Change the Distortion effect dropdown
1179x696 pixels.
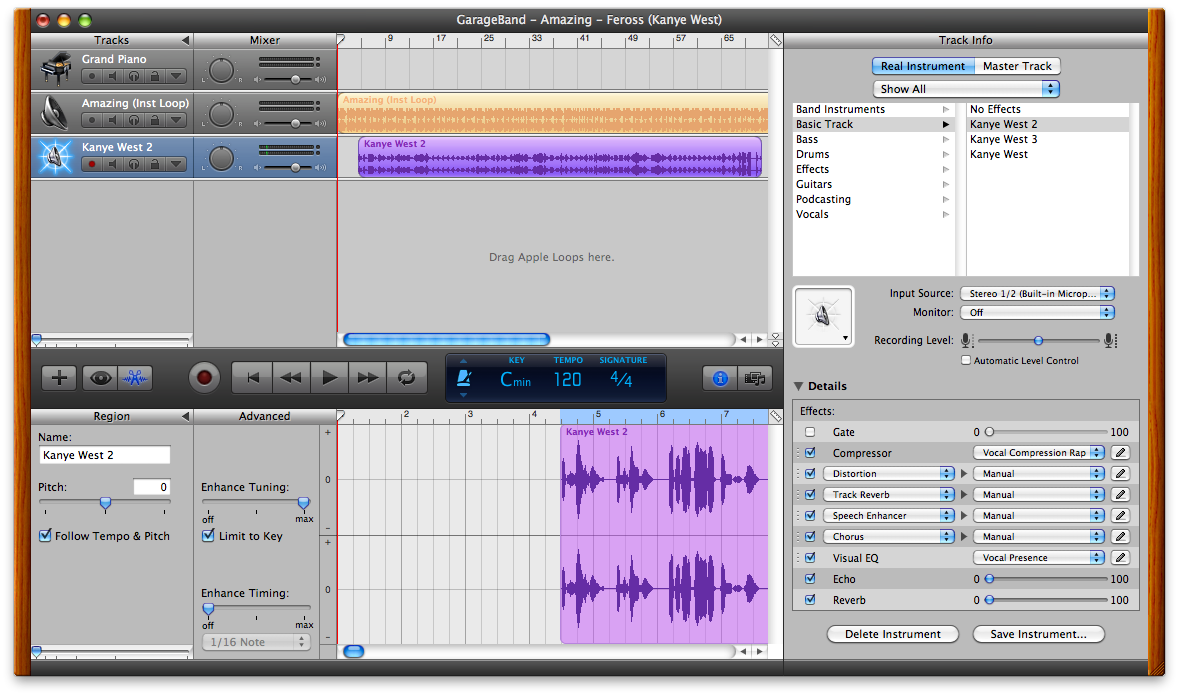click(888, 473)
